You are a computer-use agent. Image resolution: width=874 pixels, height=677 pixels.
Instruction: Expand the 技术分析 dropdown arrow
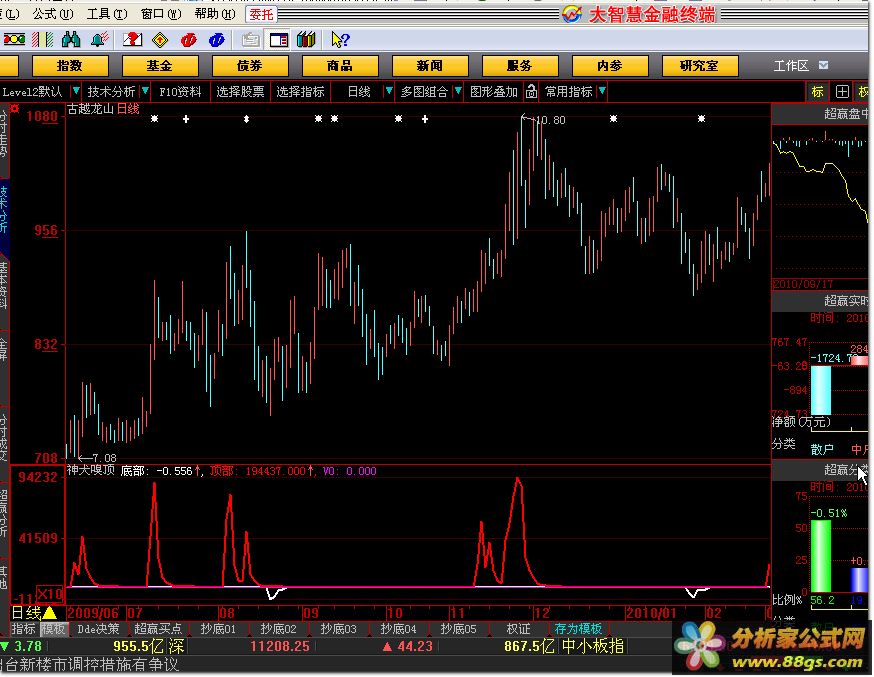145,91
